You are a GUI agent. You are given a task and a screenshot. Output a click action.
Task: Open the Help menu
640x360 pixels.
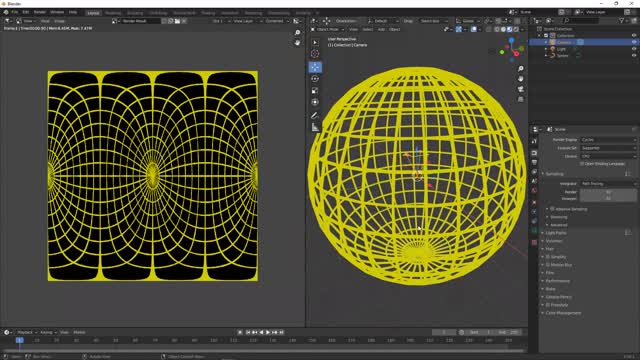(73, 12)
